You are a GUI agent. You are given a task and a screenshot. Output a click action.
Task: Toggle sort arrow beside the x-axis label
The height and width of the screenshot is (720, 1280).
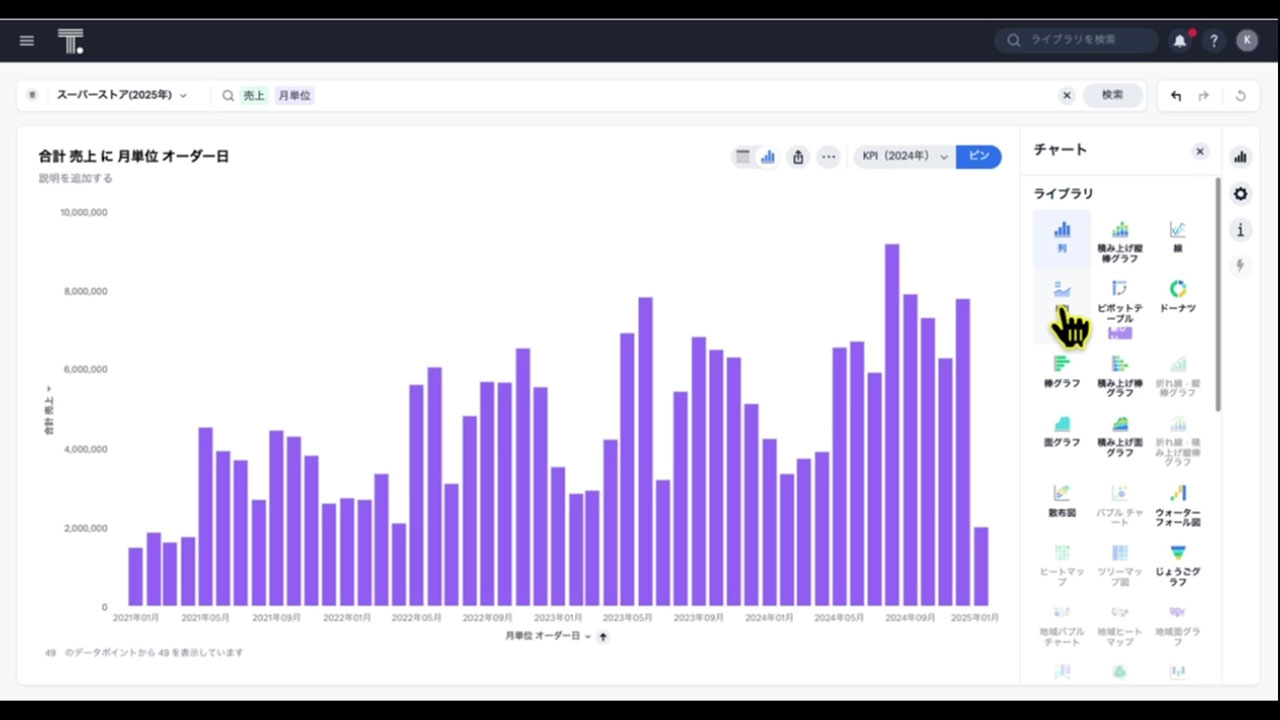coord(603,636)
